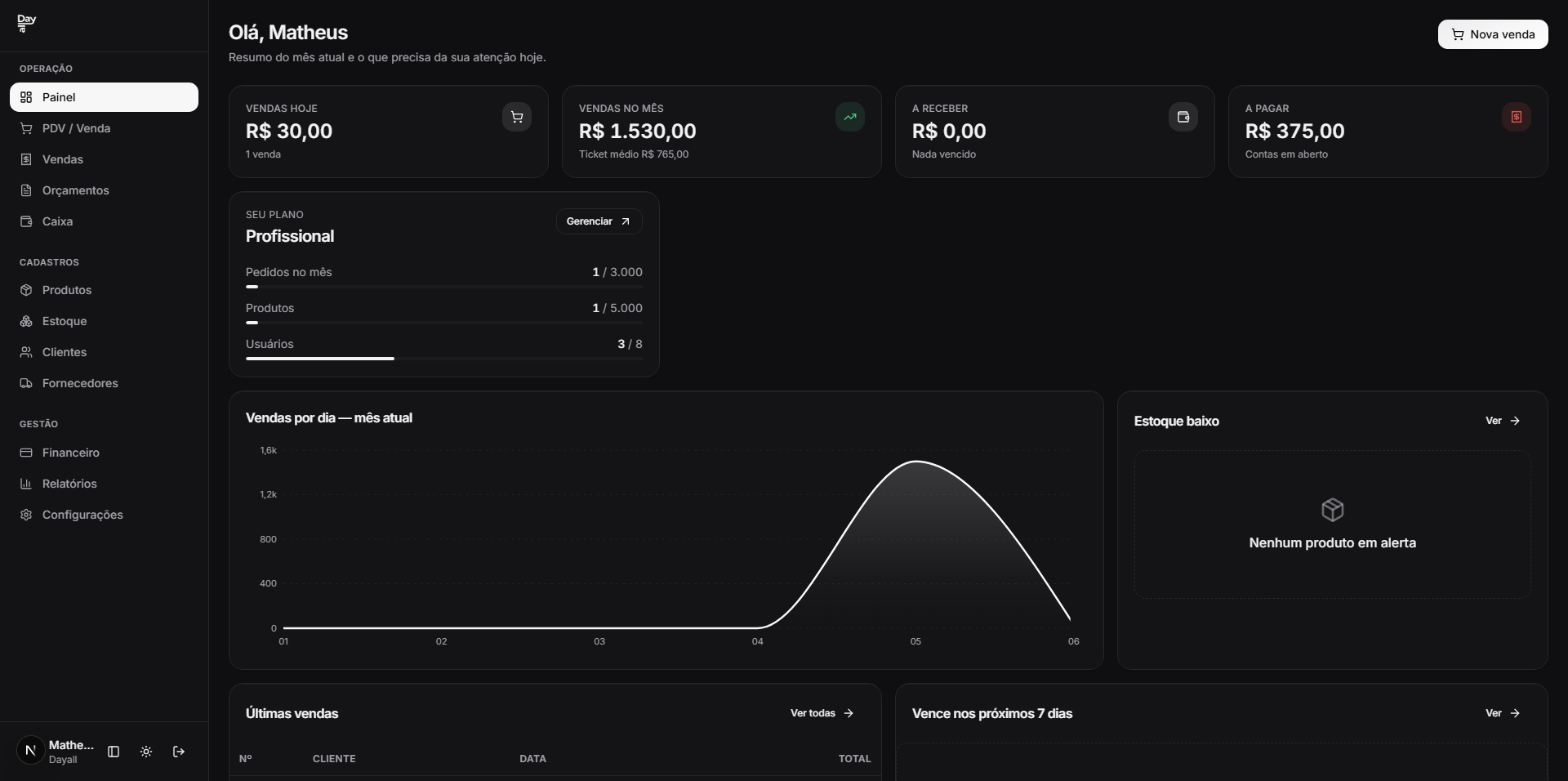Click the peak of the sales chart at 05
Screen dimensions: 1568x781
916,462
